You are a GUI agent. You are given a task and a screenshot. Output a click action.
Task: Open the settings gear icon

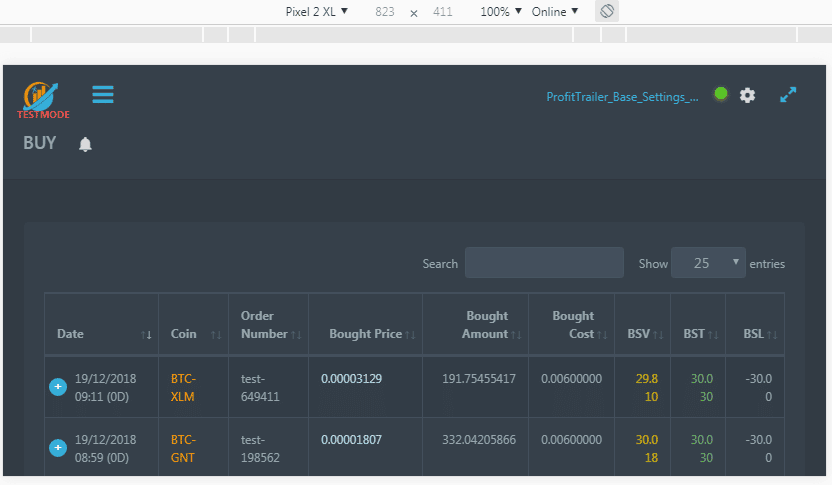[747, 95]
